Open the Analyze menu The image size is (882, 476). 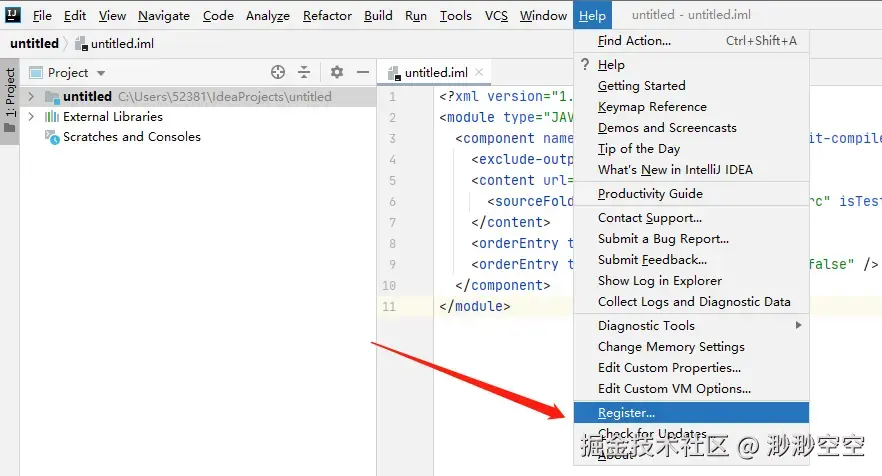268,16
